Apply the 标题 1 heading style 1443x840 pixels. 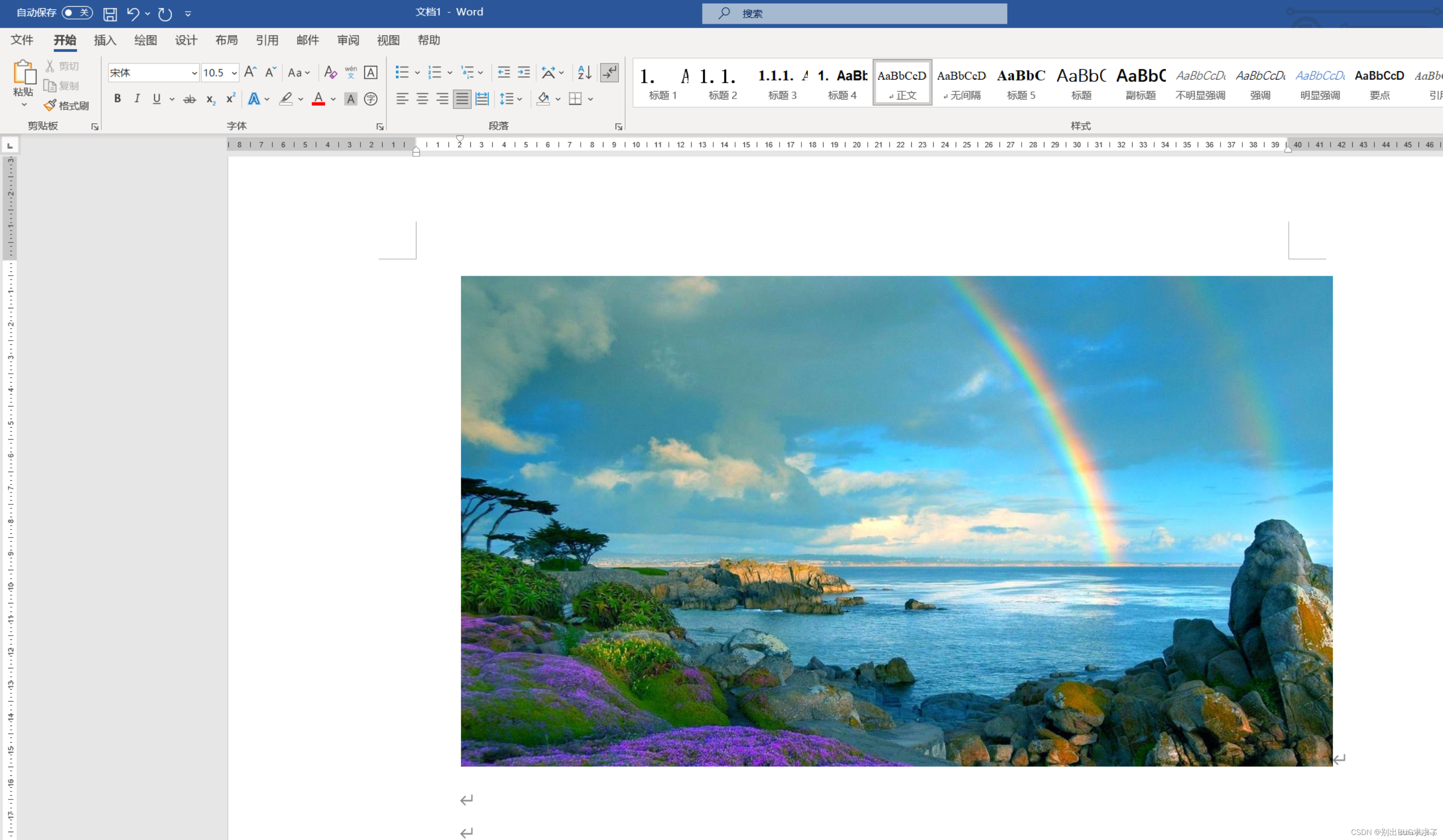tap(663, 83)
